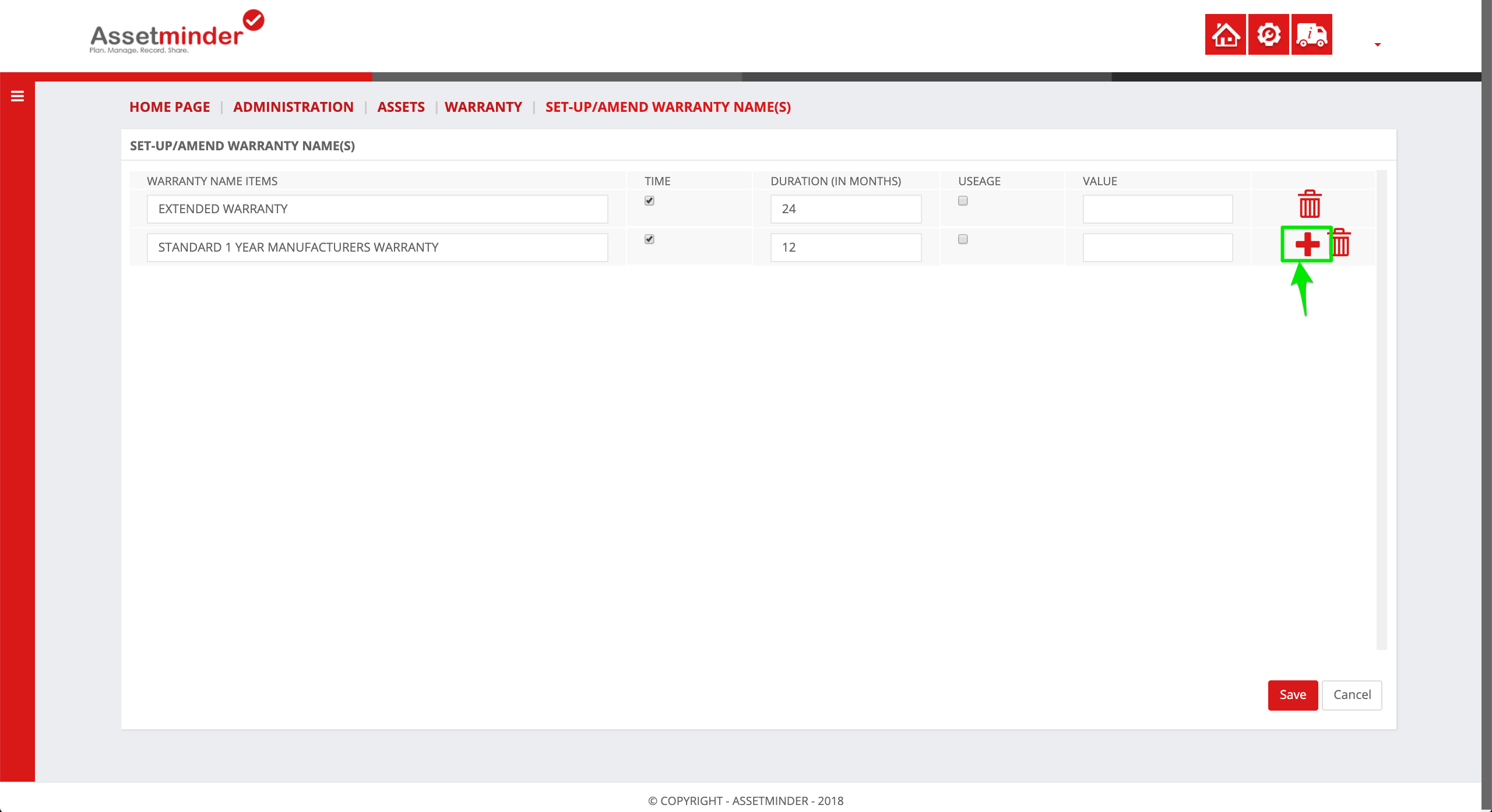Click the Assetminder logo
This screenshot has height=812, width=1492.
point(177,33)
